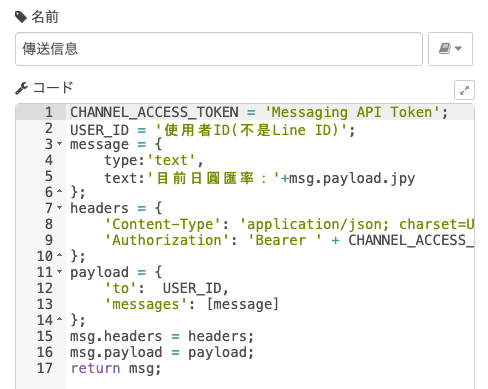Toggle the fold marker at line 6
The width and height of the screenshot is (488, 389).
[x=60, y=191]
